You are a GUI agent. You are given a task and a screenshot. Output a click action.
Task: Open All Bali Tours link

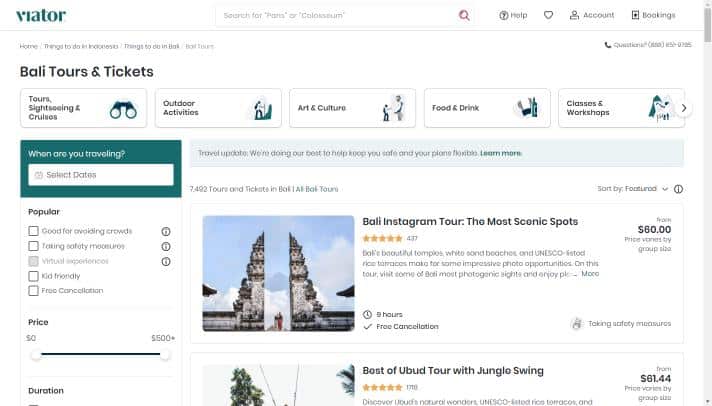click(317, 189)
